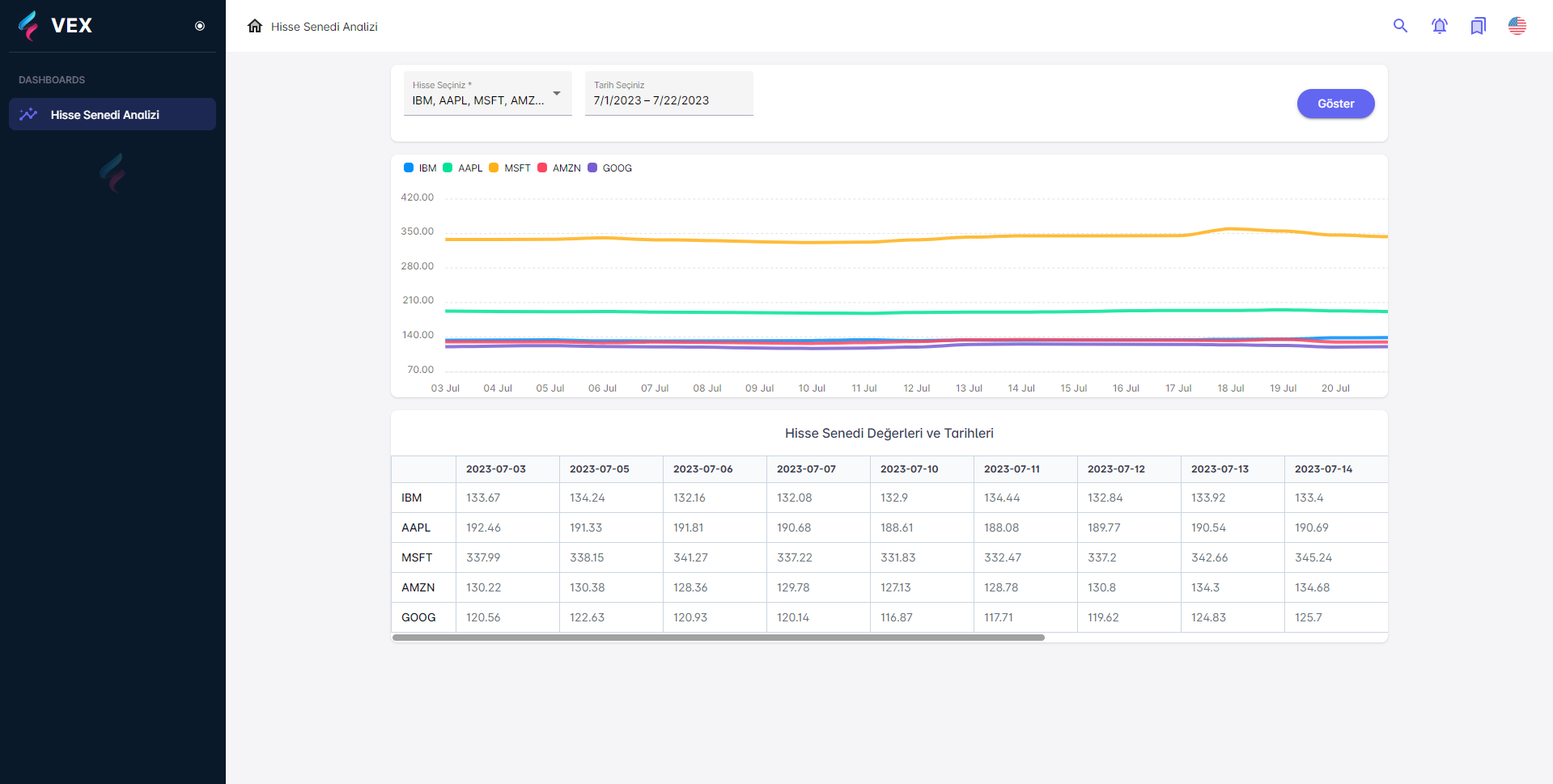The height and width of the screenshot is (784, 1553).
Task: Click the DASHBOARDS sidebar heading
Action: [52, 80]
